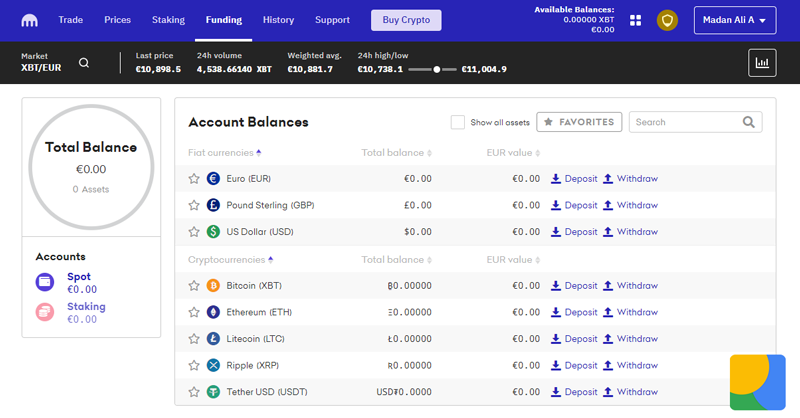Focus the Search assets input field
800x418 pixels.
695,122
